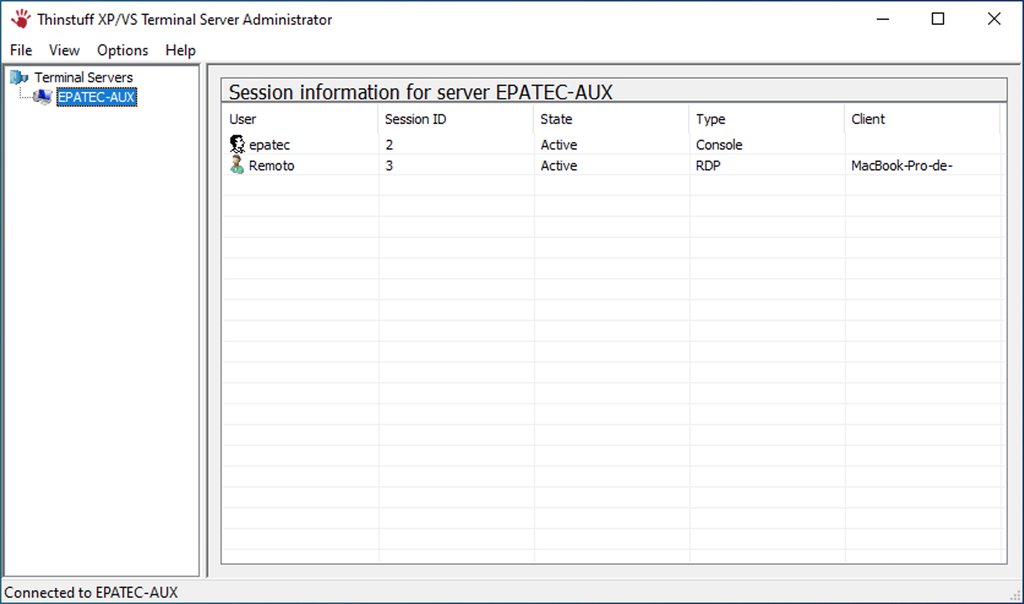Image resolution: width=1024 pixels, height=604 pixels.
Task: Open the Options menu
Action: (x=122, y=50)
